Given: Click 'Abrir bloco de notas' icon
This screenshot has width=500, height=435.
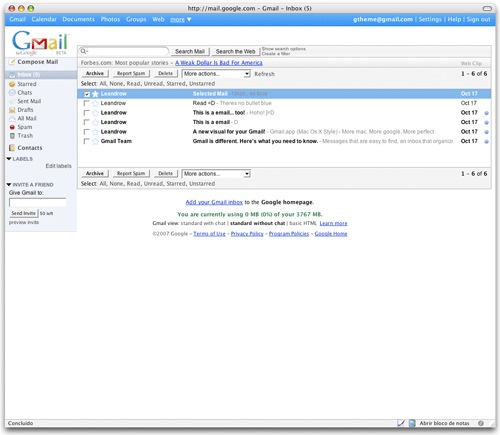Looking at the screenshot, I should click(x=412, y=423).
